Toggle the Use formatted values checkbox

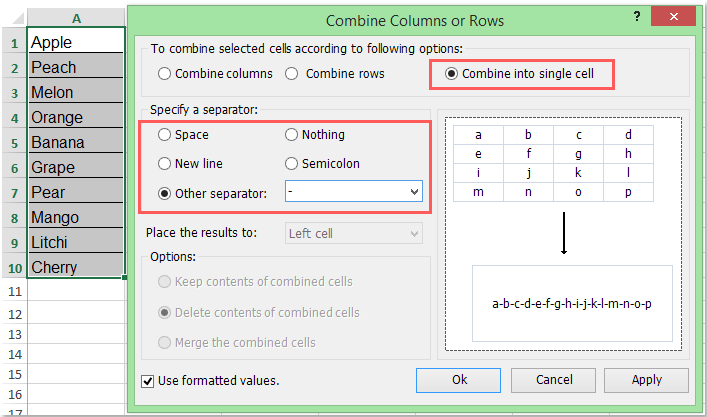[x=148, y=380]
